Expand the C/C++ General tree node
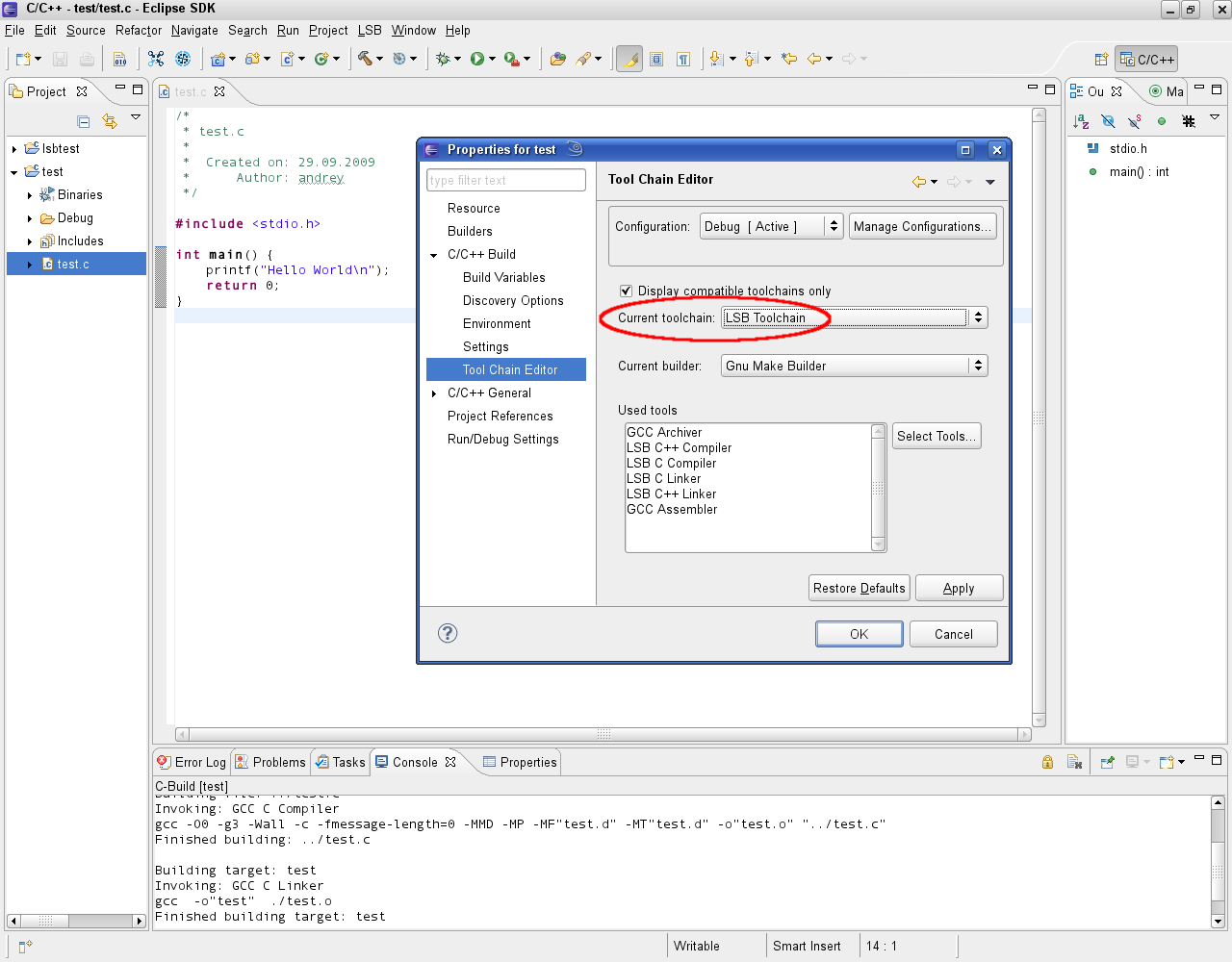Screen dimensions: 1232x962 tap(434, 393)
